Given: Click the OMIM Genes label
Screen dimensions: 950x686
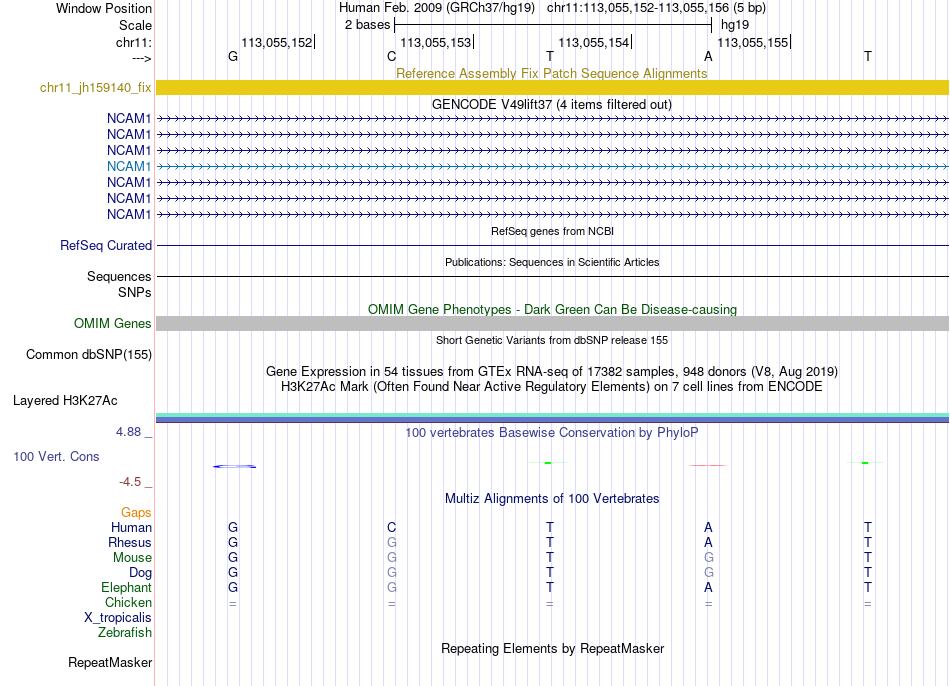Looking at the screenshot, I should (x=112, y=324).
